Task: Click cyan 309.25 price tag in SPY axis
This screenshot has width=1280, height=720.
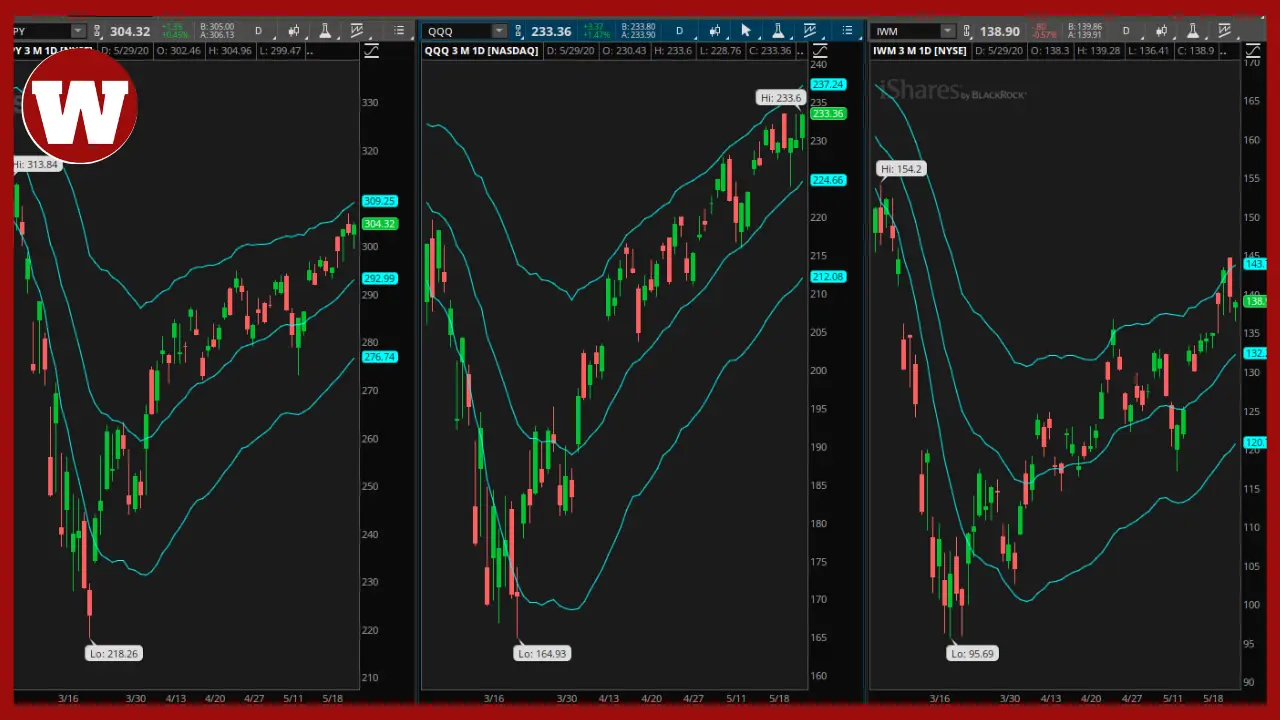Action: click(x=379, y=201)
